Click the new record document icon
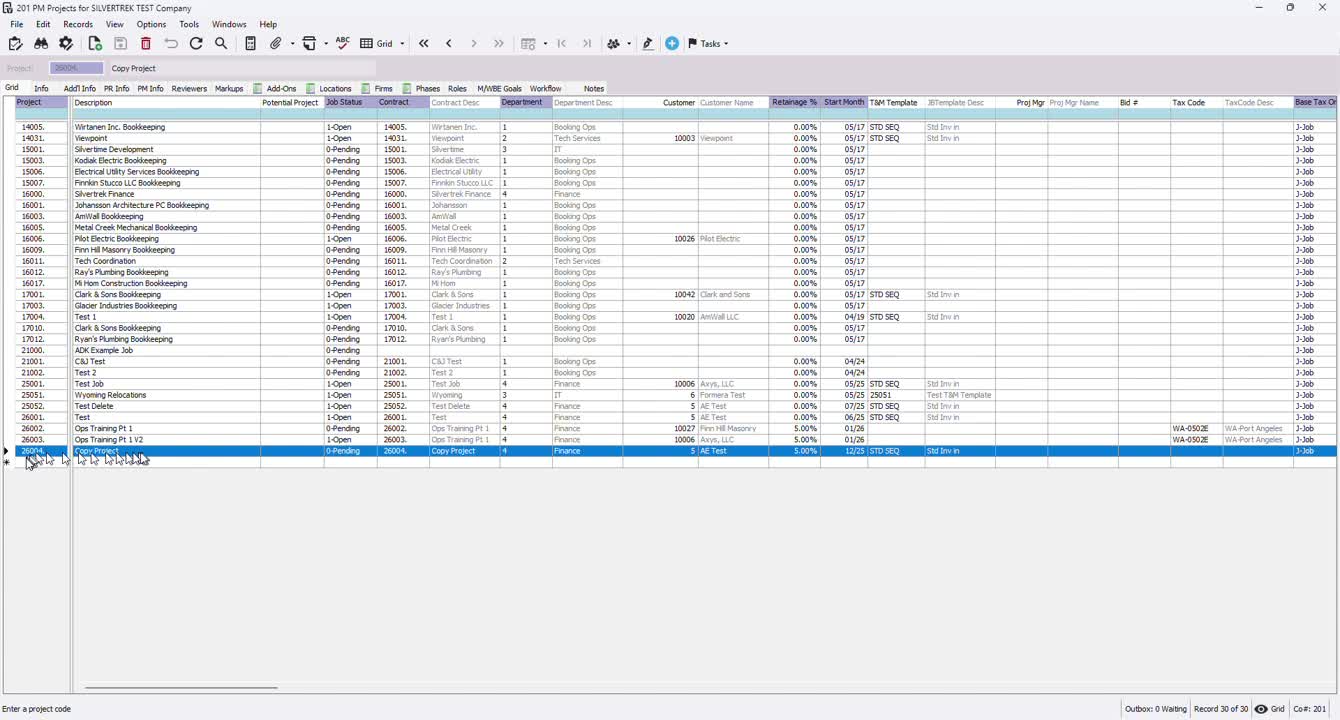This screenshot has height=720, width=1340. (95, 44)
